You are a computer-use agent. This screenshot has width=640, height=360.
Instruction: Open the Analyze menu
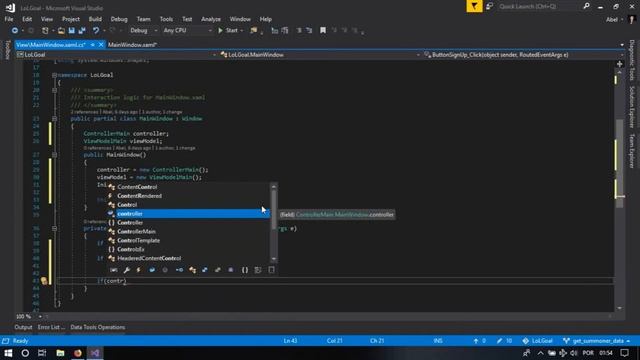coord(211,19)
